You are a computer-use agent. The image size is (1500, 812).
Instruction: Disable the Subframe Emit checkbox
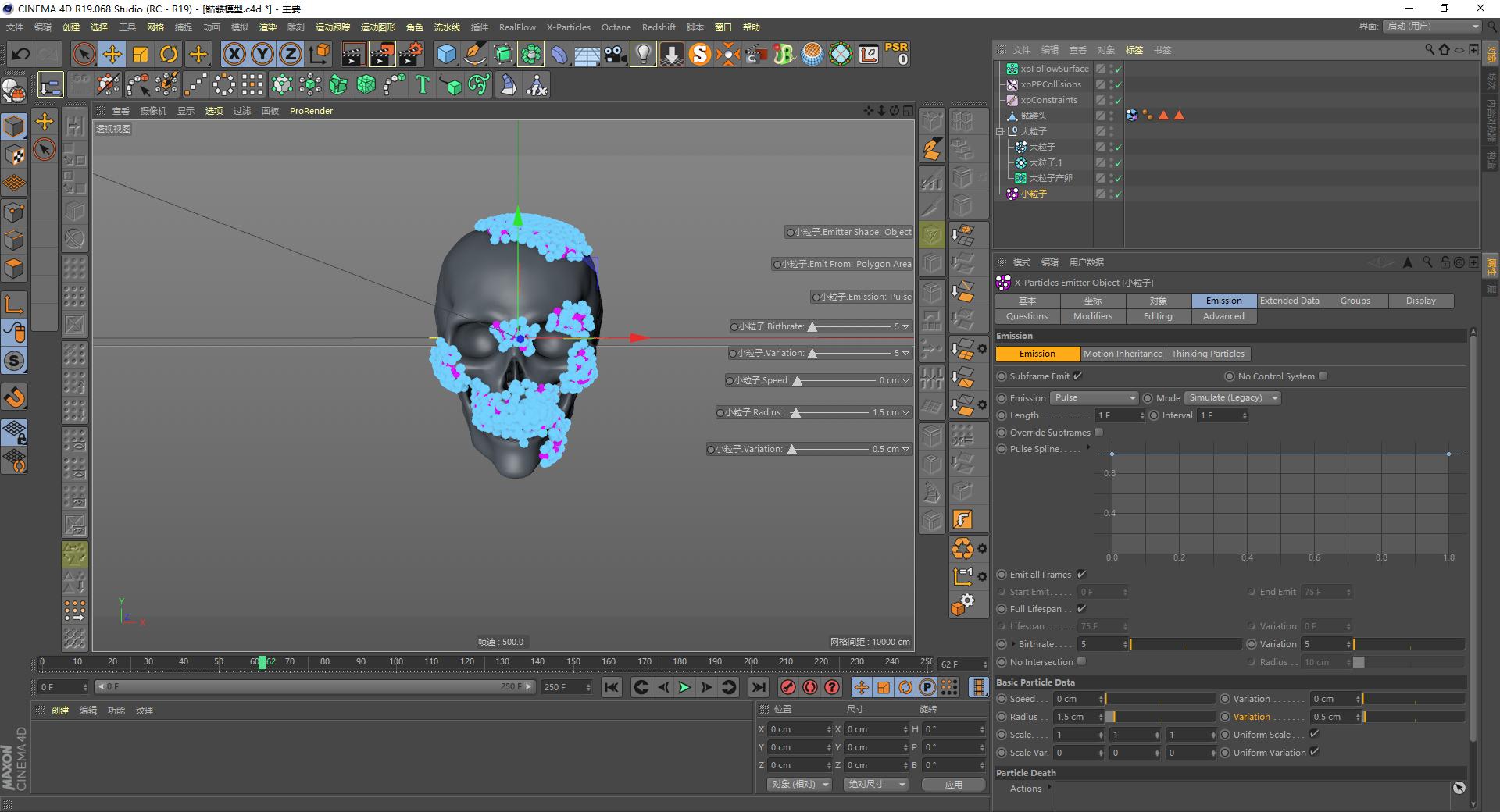(1077, 376)
